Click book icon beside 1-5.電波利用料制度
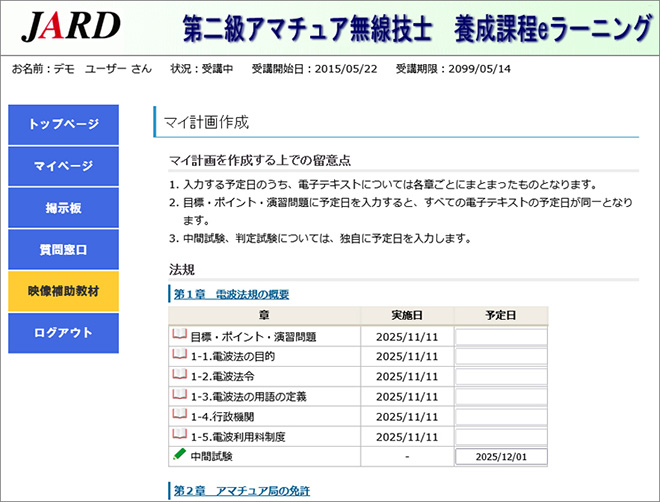 180,436
